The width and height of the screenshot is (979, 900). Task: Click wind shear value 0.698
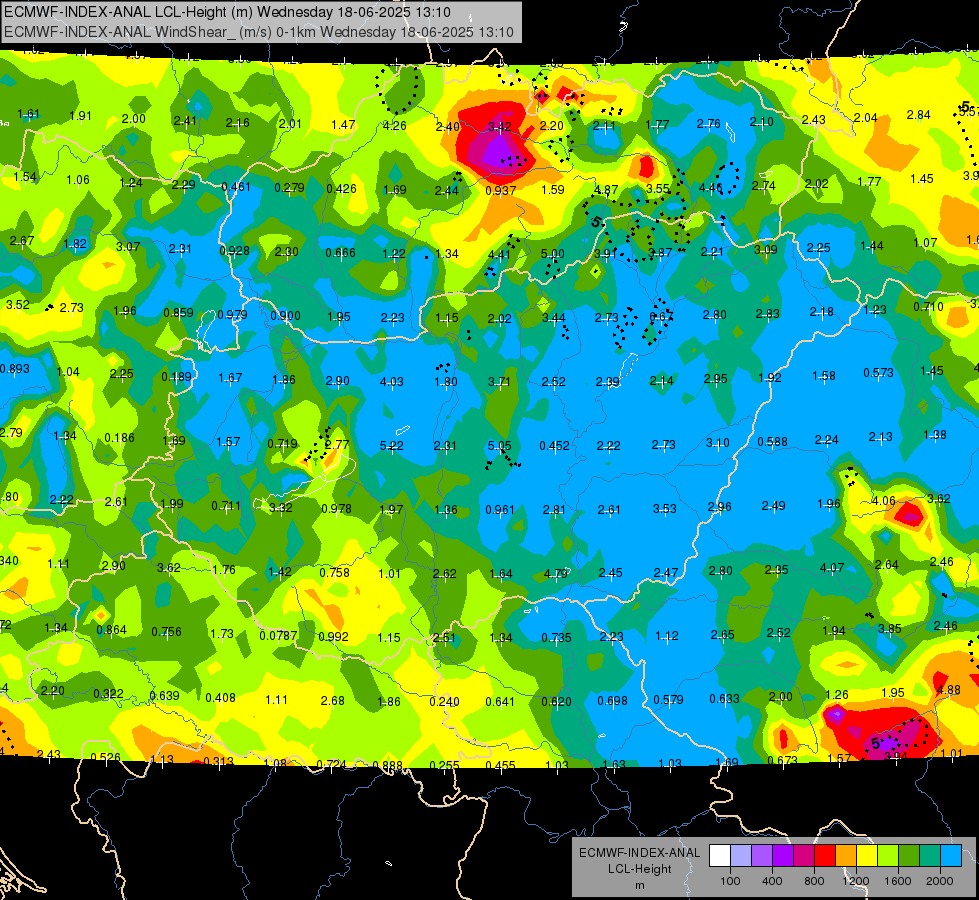[612, 701]
